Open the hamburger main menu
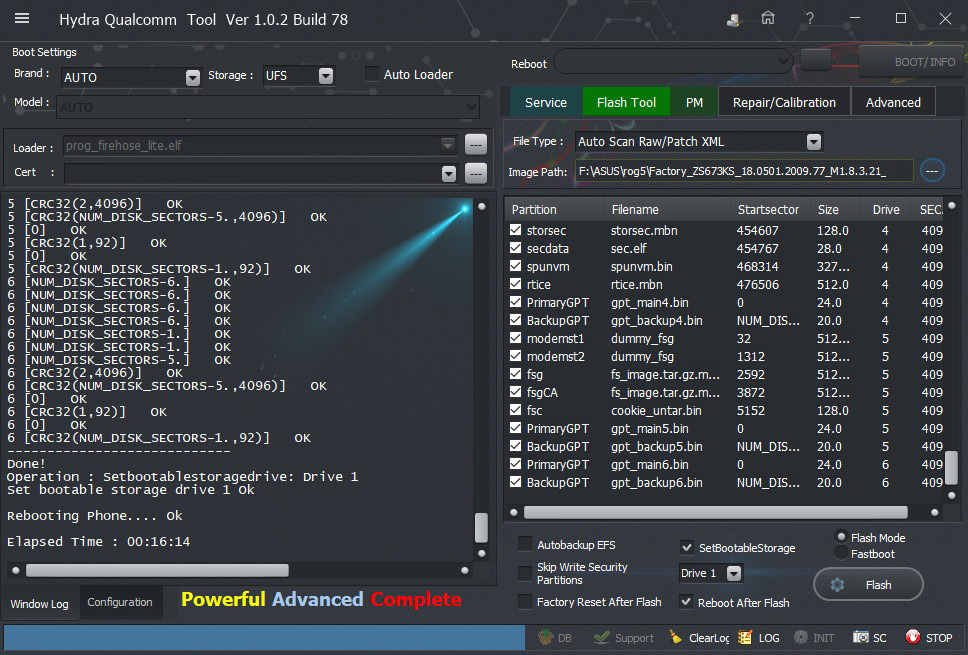 tap(22, 19)
